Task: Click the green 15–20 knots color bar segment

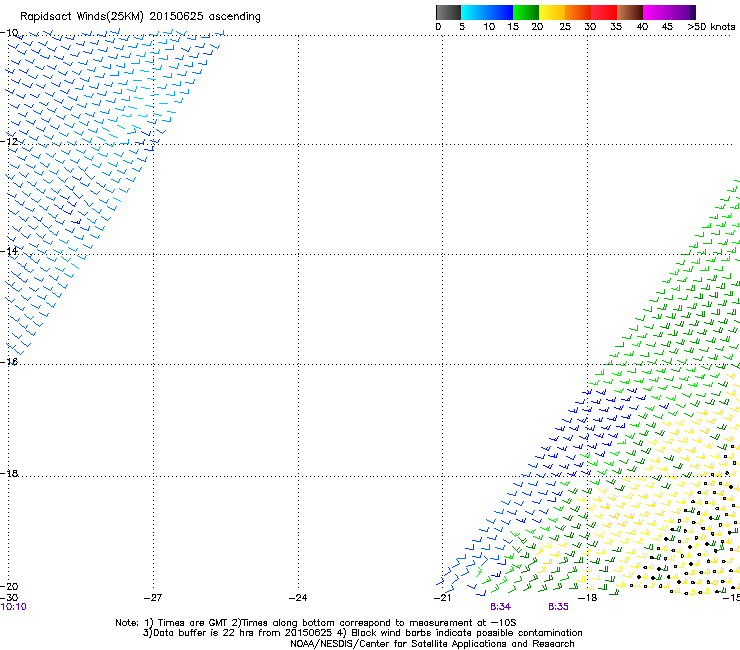Action: 526,12
